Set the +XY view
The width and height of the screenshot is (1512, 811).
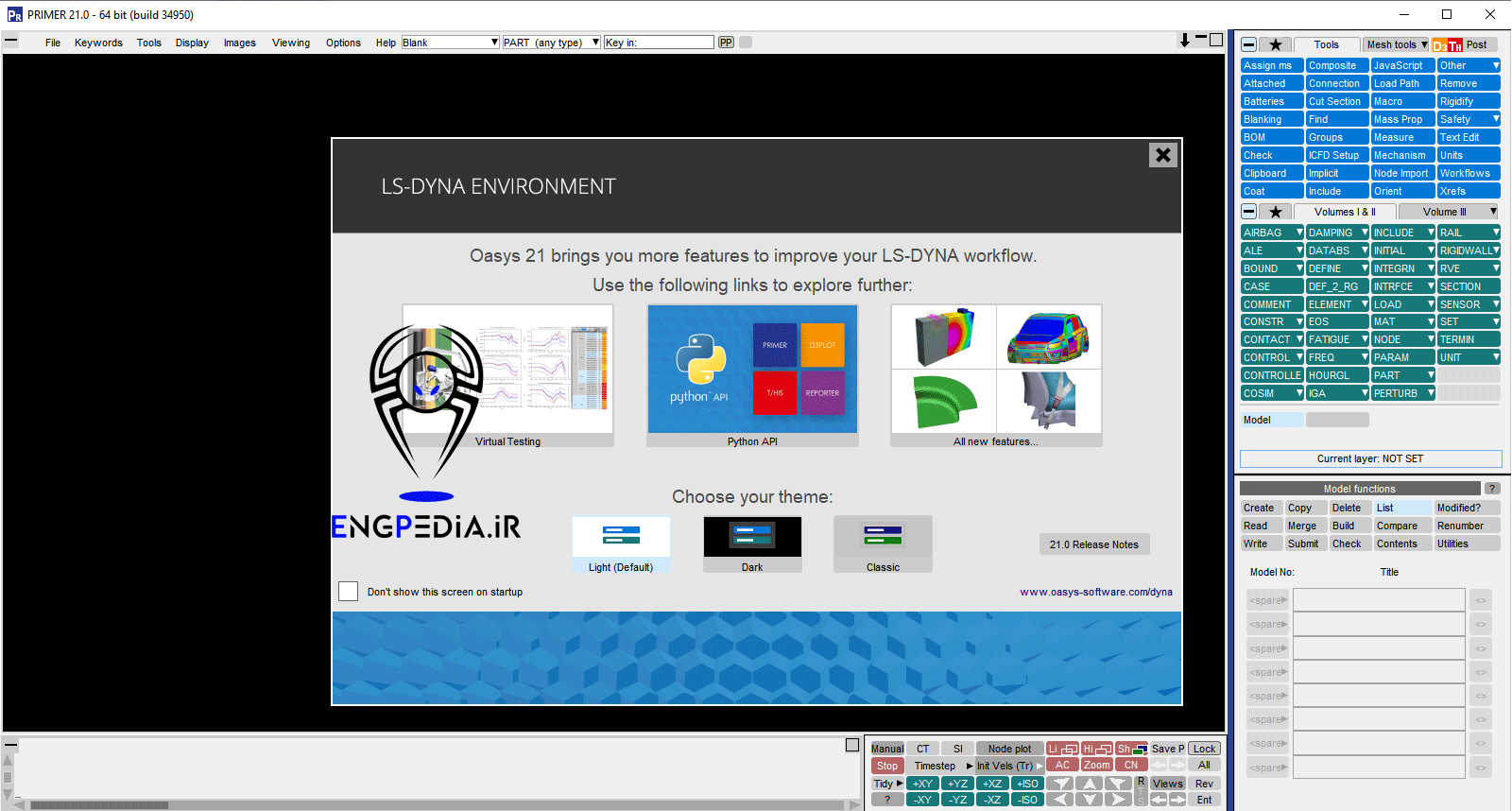point(923,784)
